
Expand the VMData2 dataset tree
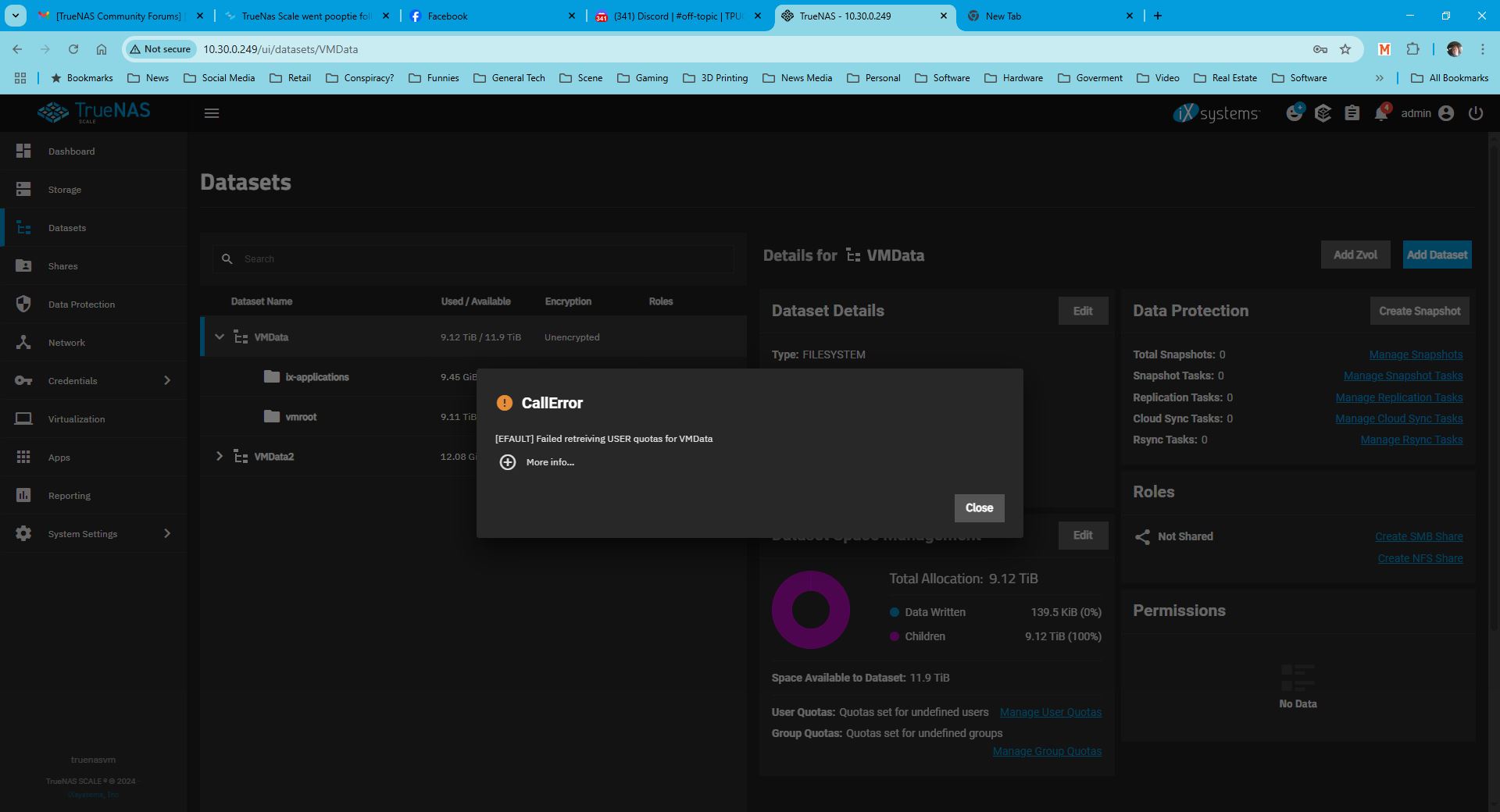220,456
